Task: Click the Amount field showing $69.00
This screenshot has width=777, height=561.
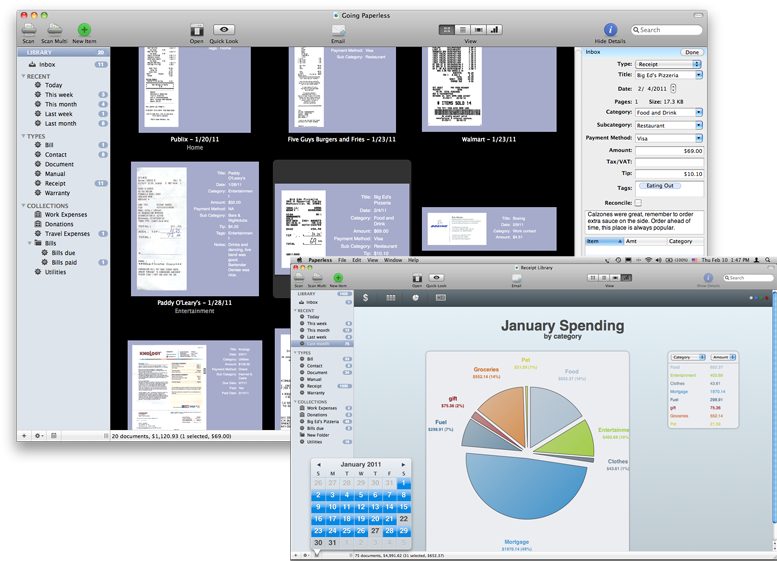Action: [x=669, y=151]
